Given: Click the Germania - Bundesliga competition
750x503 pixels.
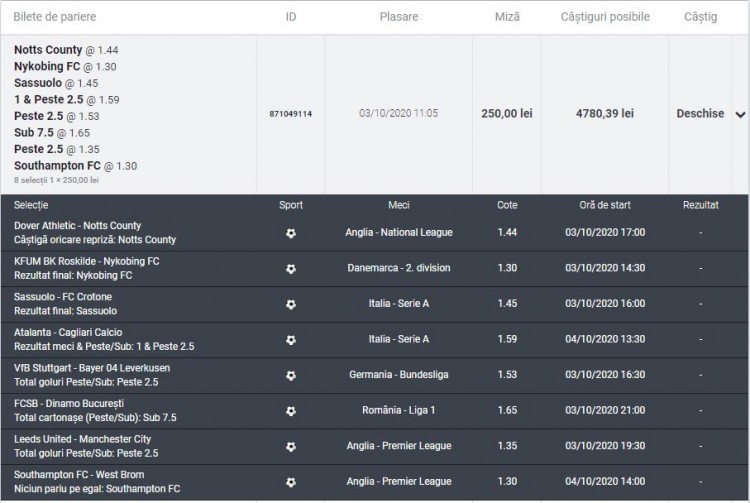Looking at the screenshot, I should (x=399, y=375).
